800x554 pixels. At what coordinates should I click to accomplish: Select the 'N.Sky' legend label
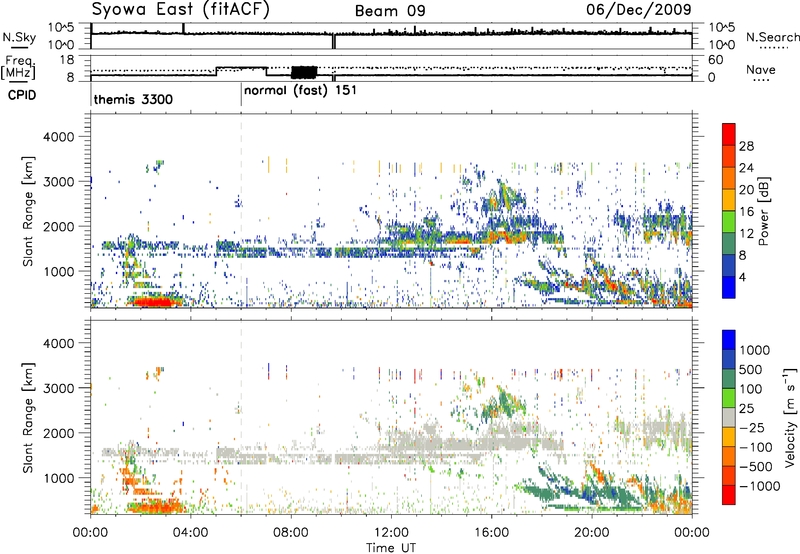click(19, 37)
